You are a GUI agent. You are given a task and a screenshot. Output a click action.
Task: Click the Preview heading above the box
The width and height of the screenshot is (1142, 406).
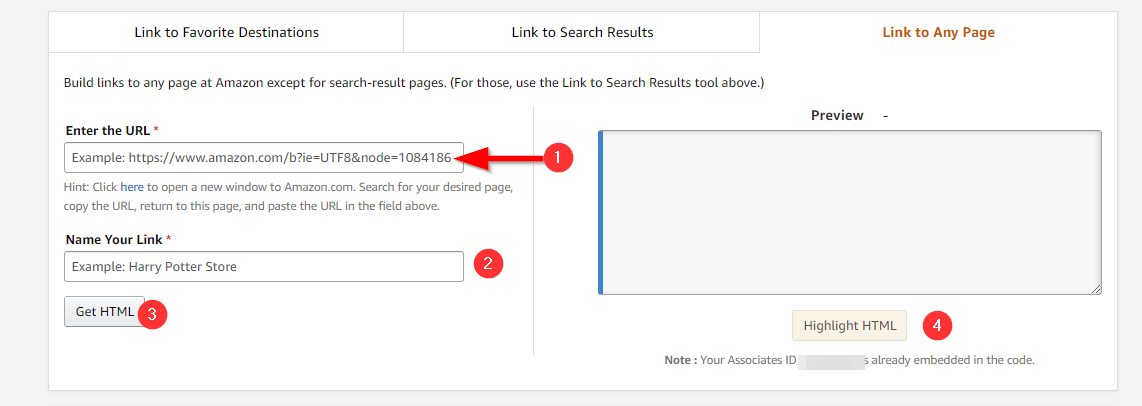pos(837,115)
